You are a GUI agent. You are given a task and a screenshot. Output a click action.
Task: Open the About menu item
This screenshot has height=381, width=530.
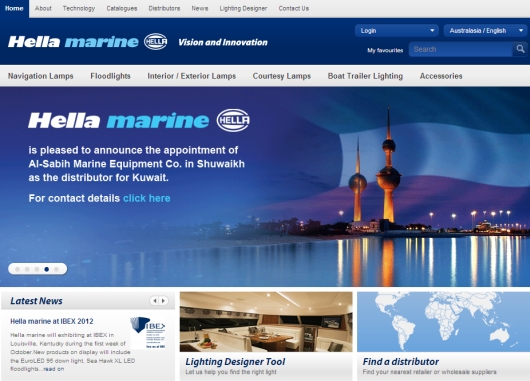click(43, 8)
